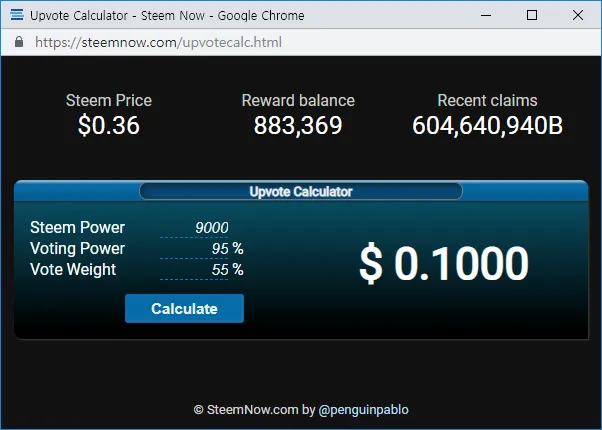Click the Calculate button
Image resolution: width=602 pixels, height=430 pixels.
point(184,308)
